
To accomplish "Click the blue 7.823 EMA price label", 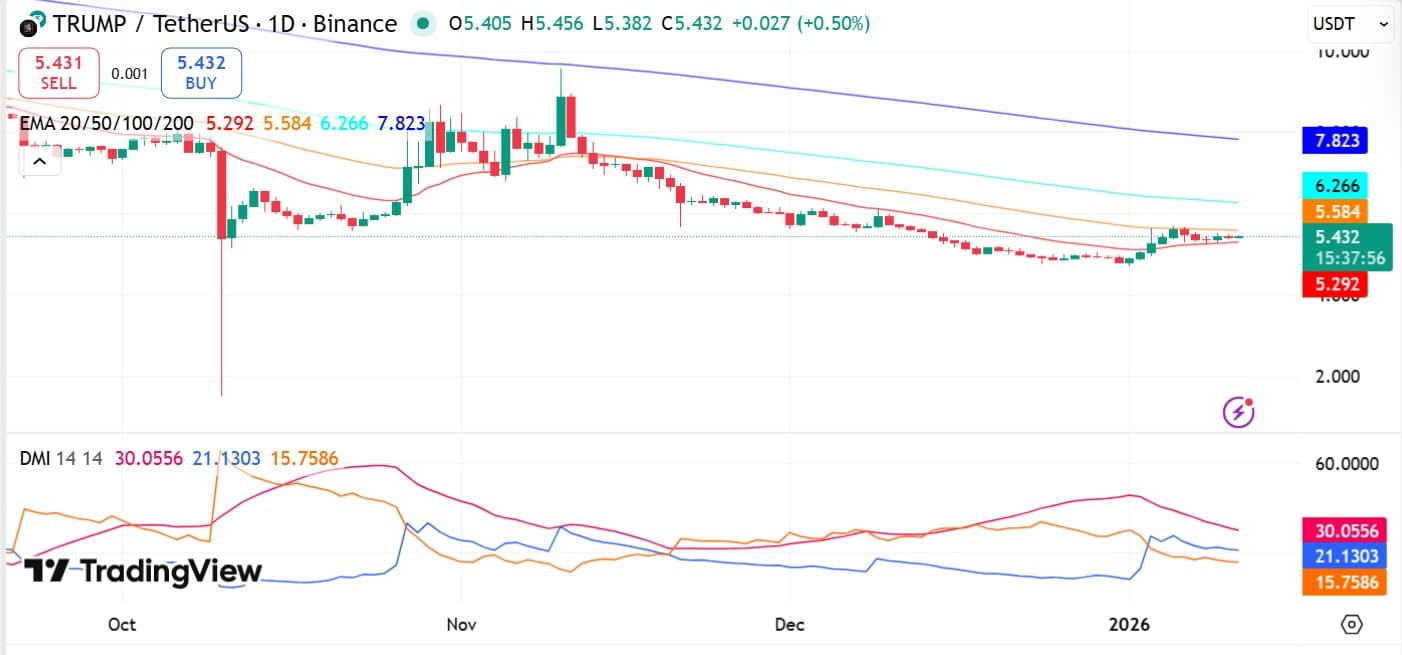I will click(1335, 140).
